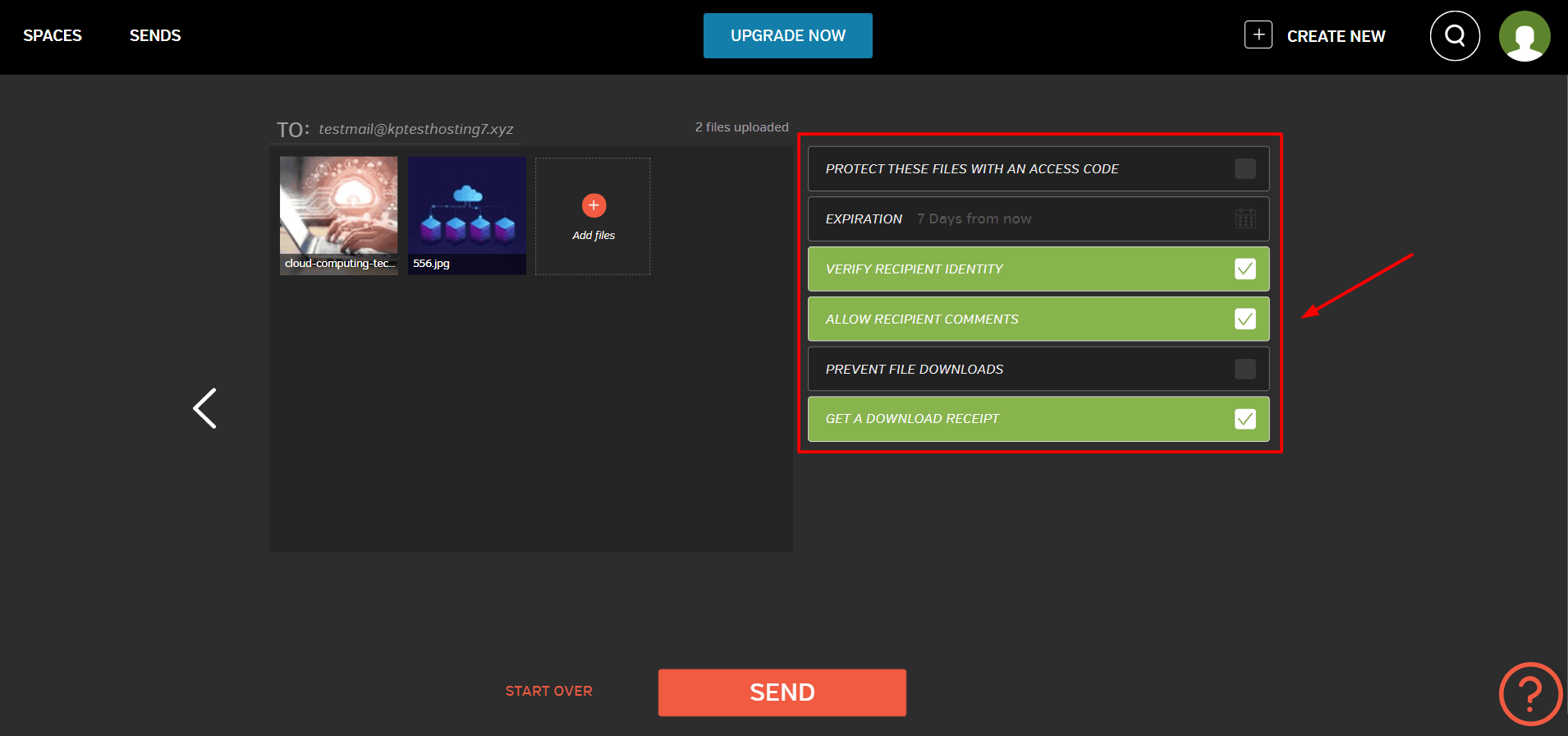The width and height of the screenshot is (1568, 736).
Task: Edit the recipient email in the TO field
Action: [416, 129]
